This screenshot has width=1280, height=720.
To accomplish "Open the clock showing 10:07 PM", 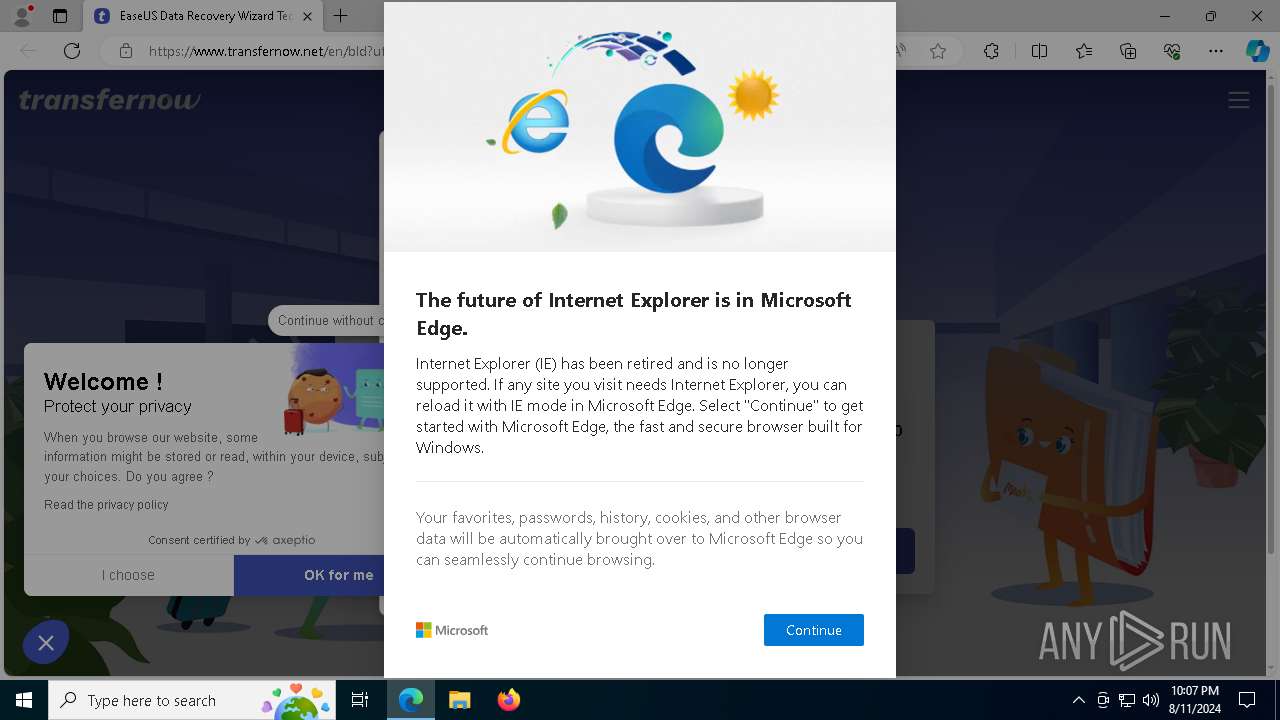I will [1194, 700].
